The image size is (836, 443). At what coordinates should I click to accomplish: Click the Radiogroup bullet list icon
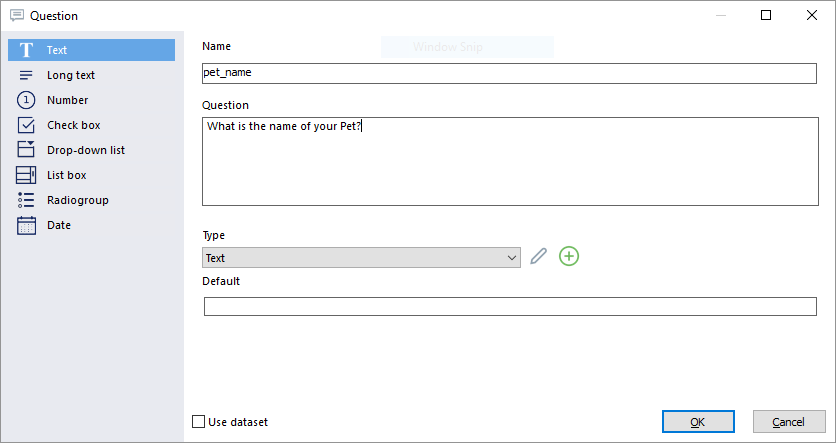pyautogui.click(x=26, y=200)
